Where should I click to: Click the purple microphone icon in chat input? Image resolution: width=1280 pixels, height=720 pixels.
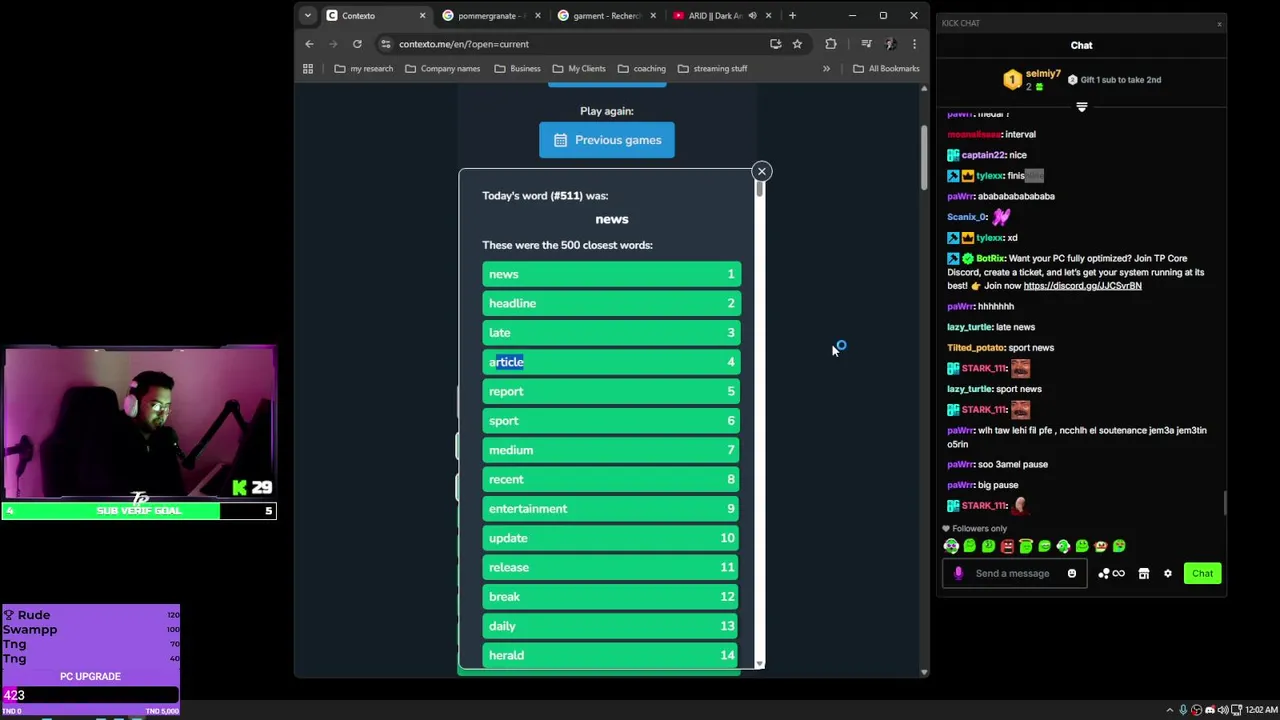(958, 574)
